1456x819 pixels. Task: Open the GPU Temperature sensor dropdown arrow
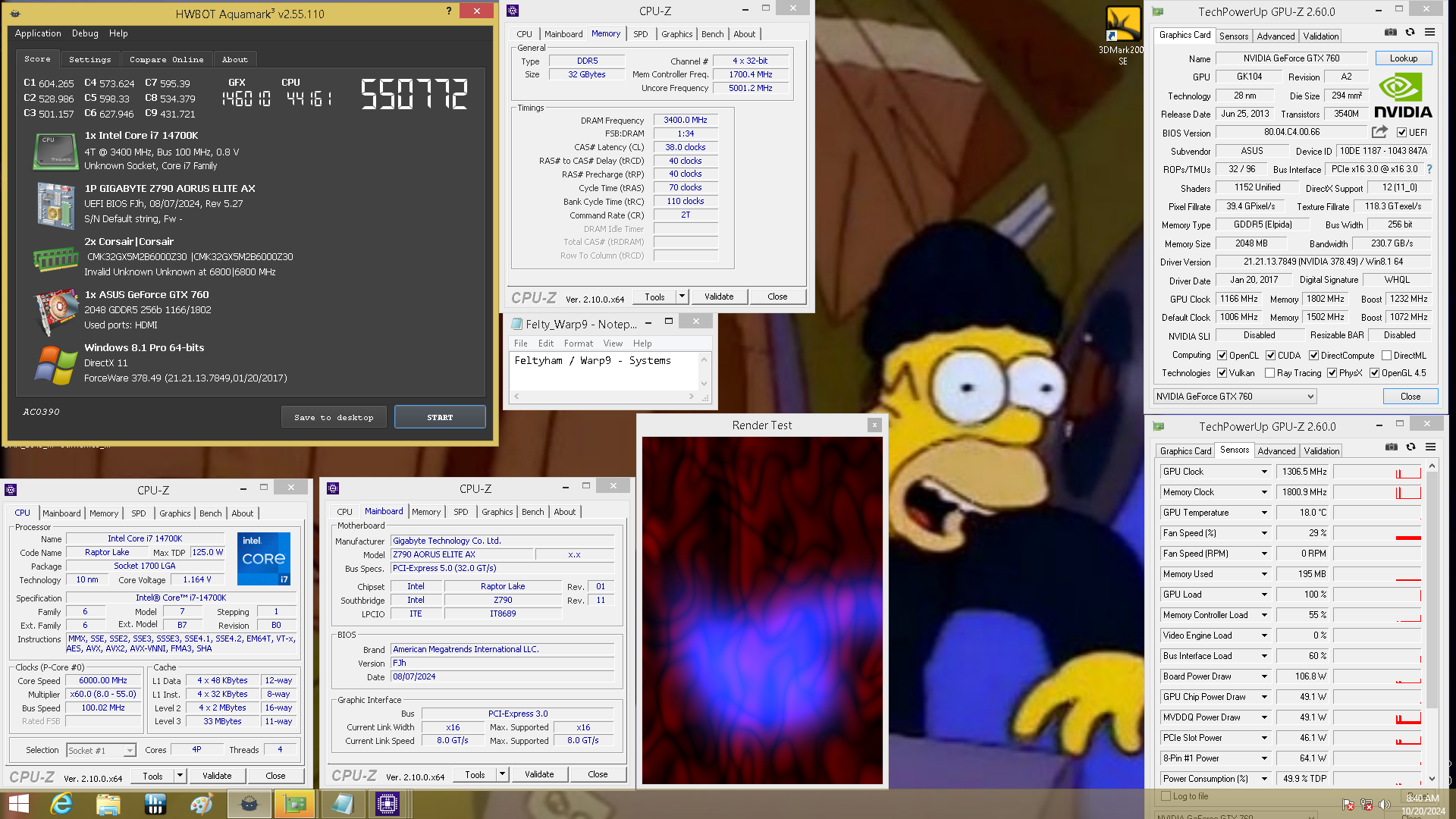click(x=1264, y=513)
